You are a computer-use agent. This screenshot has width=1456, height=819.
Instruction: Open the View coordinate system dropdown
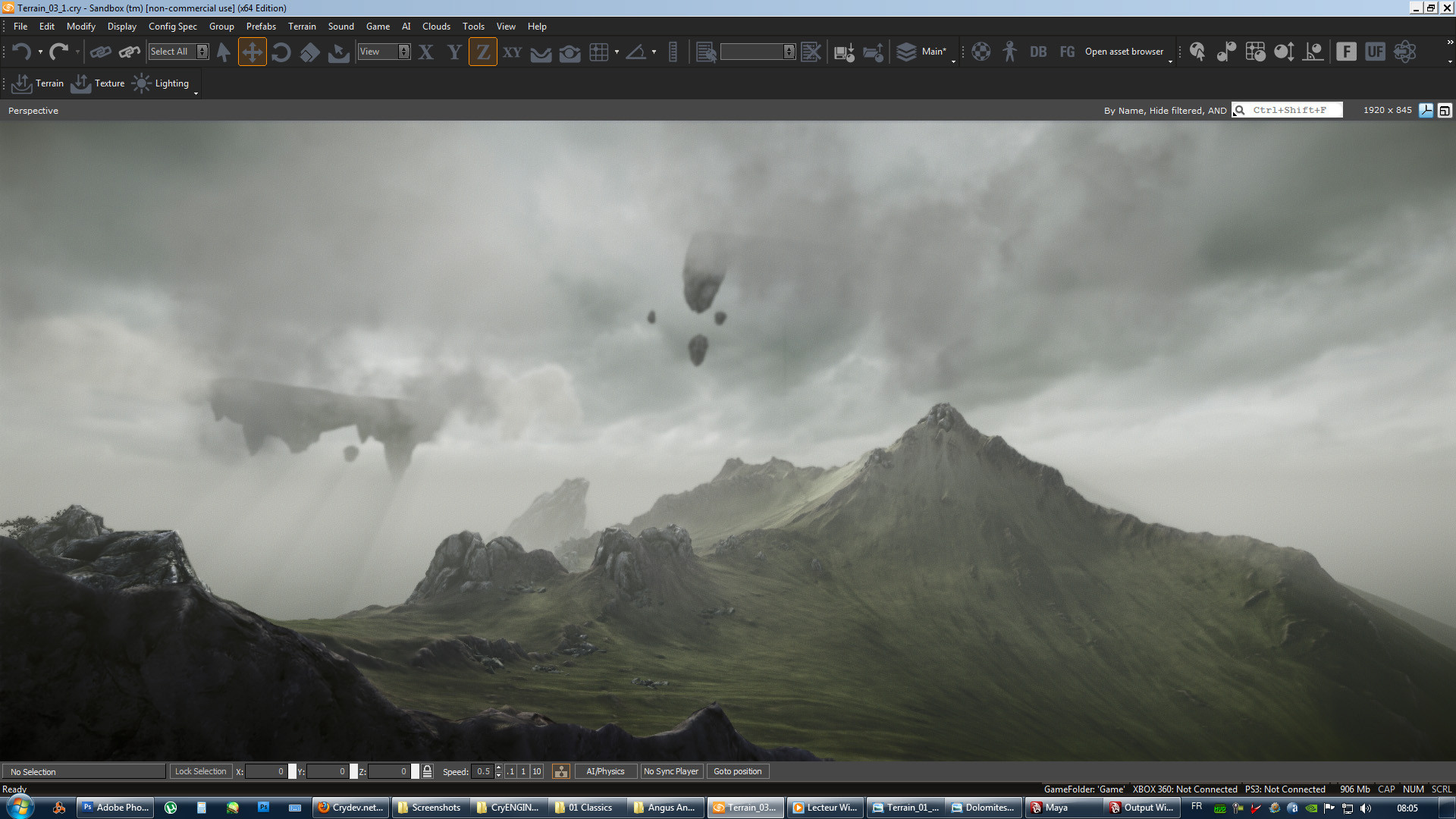(403, 52)
